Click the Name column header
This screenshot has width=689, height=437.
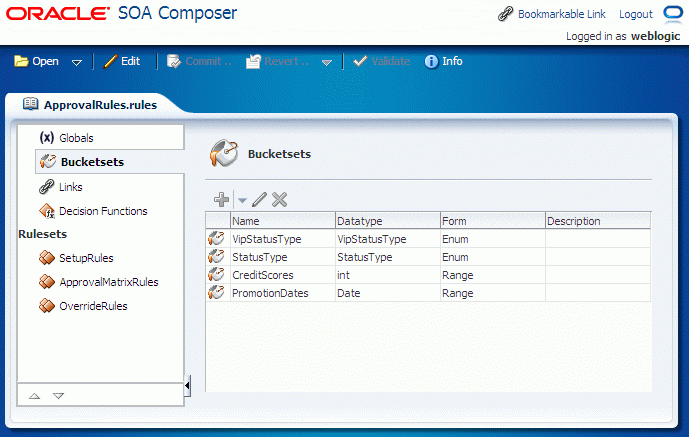click(x=283, y=221)
